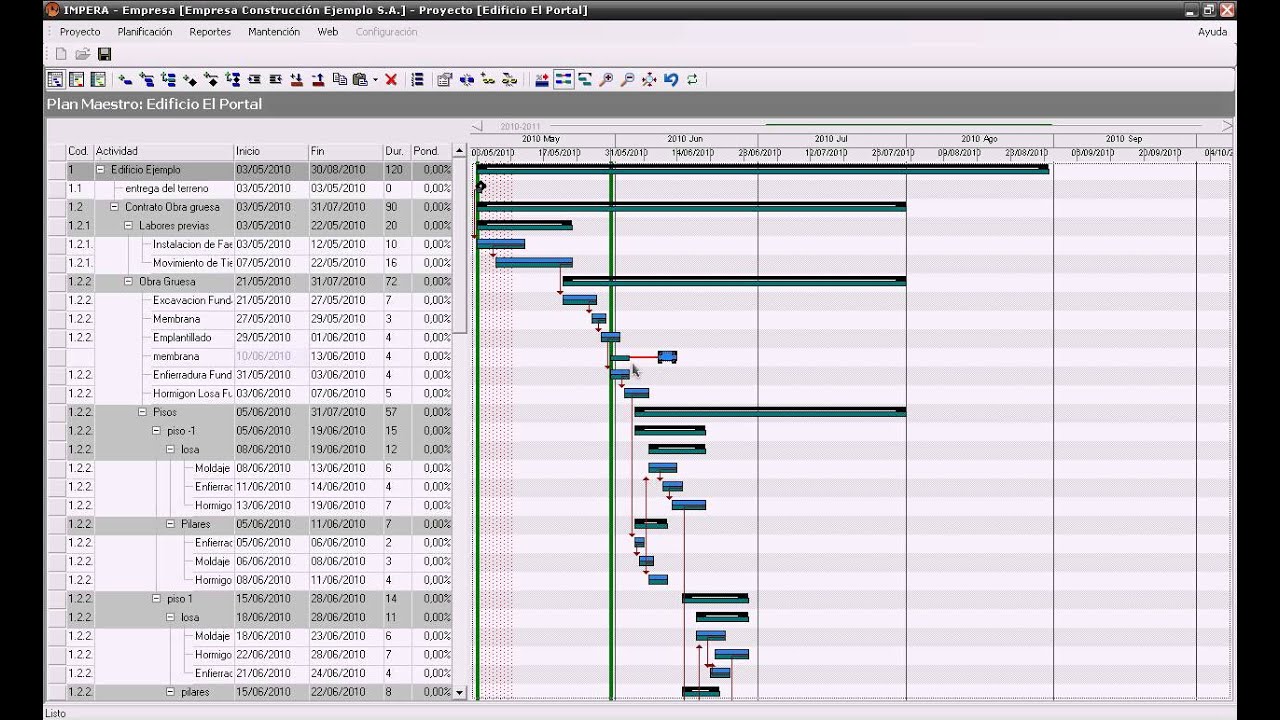1280x720 pixels.
Task: Open the Ayuda menu
Action: [x=1212, y=32]
